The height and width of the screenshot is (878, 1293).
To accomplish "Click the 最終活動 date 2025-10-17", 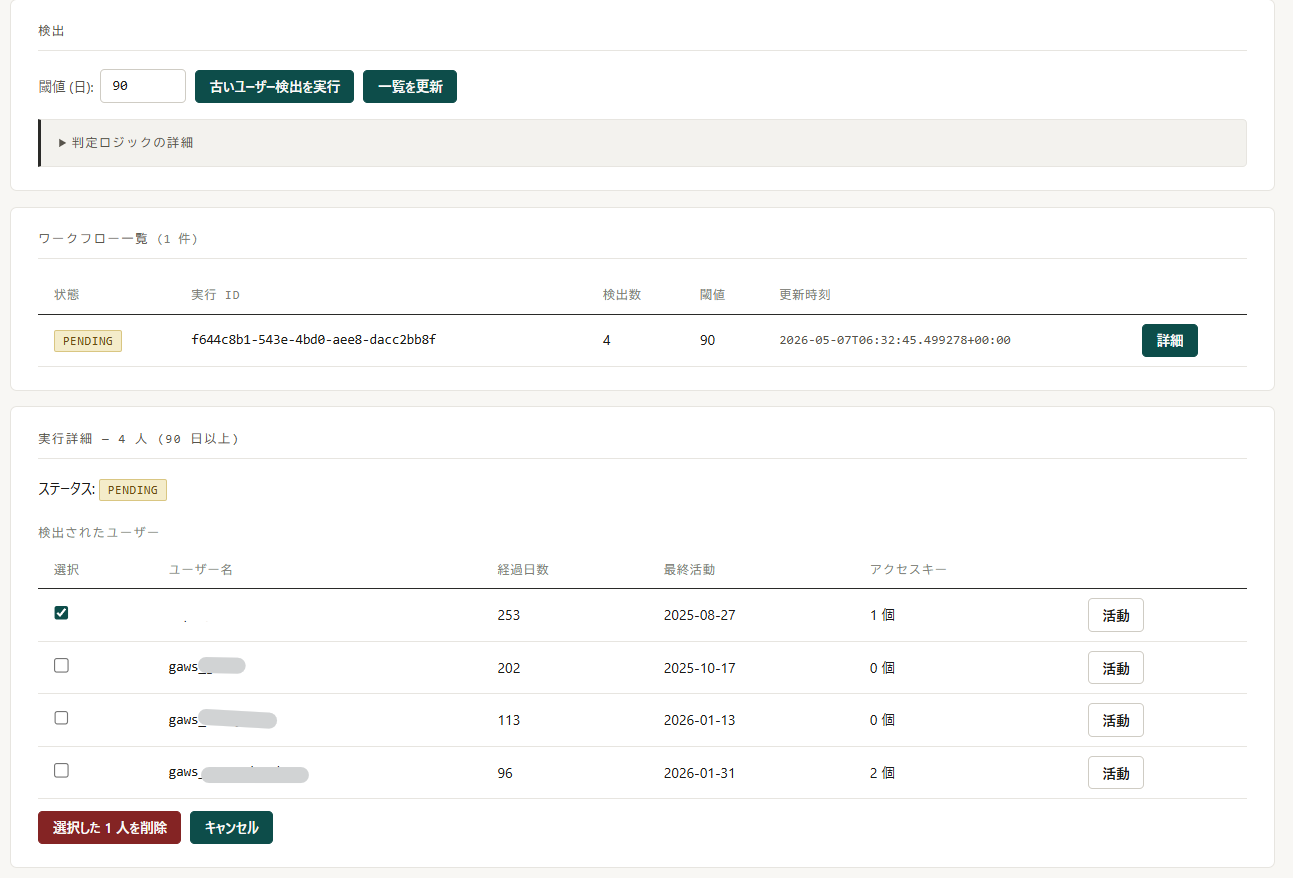I will pos(699,668).
